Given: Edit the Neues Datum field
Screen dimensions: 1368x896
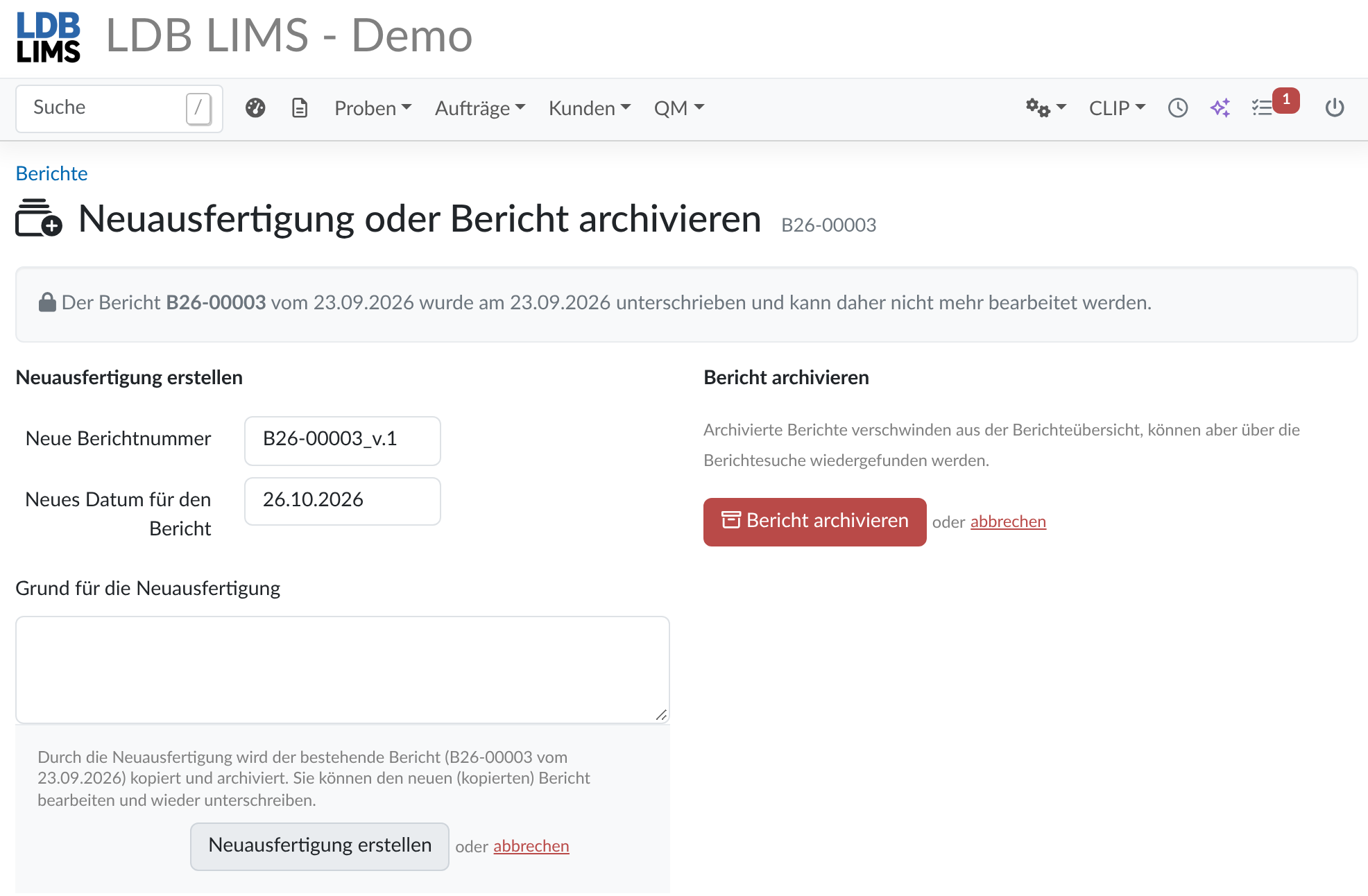Looking at the screenshot, I should point(343,501).
